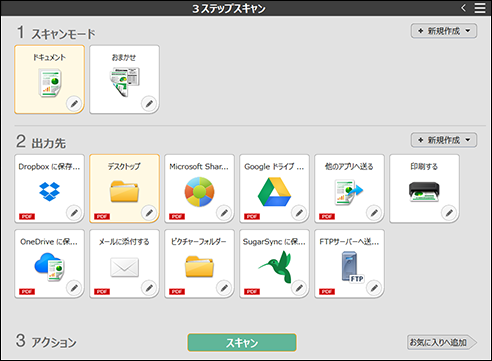This screenshot has width=492, height=361.
Task: Choose OneDrive に保存 destination icon
Action: click(x=49, y=267)
